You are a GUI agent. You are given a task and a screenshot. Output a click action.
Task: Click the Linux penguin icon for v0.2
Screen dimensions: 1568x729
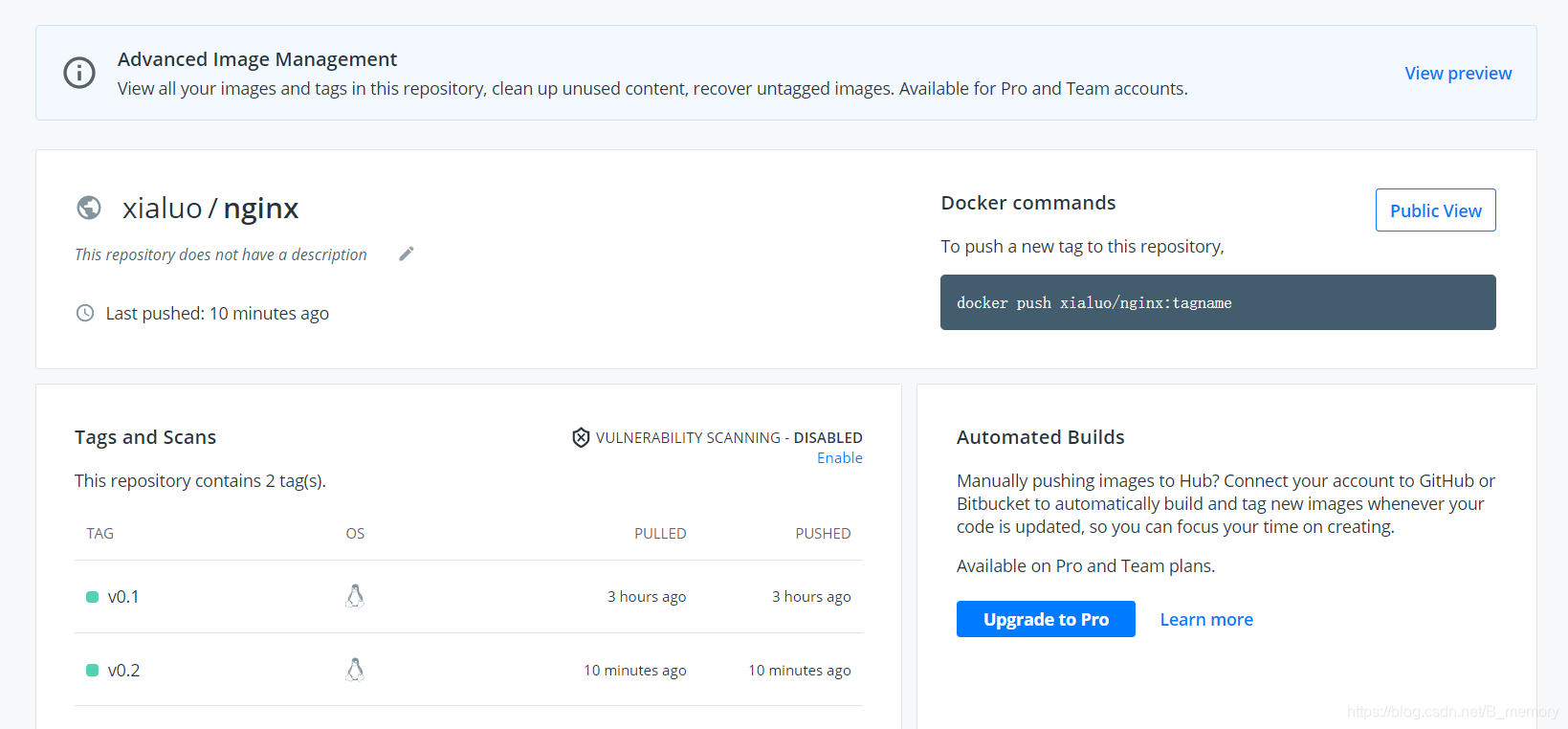(x=355, y=670)
